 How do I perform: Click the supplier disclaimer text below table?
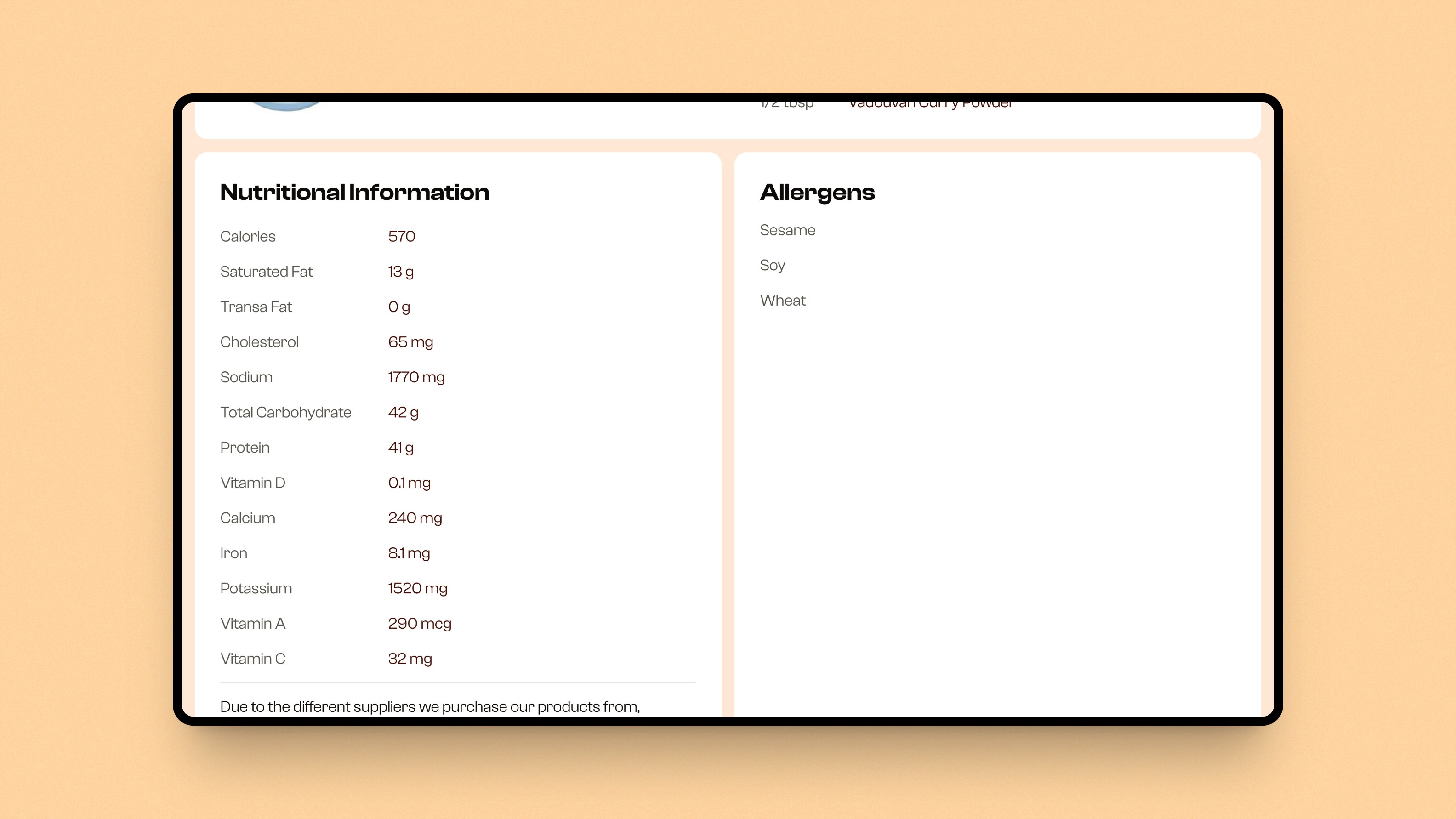click(430, 706)
